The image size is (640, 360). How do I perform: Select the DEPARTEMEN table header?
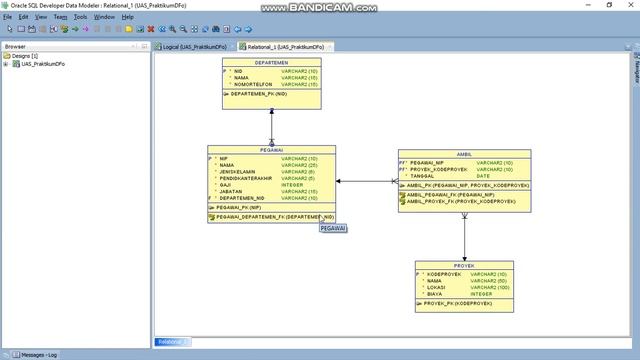click(271, 63)
